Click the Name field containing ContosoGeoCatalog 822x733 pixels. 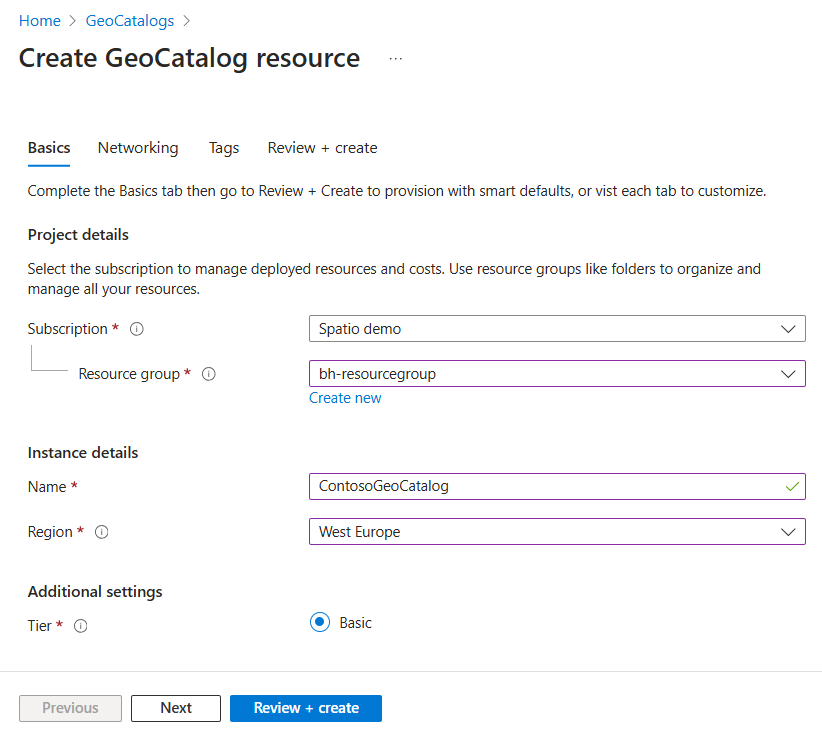[x=545, y=487]
